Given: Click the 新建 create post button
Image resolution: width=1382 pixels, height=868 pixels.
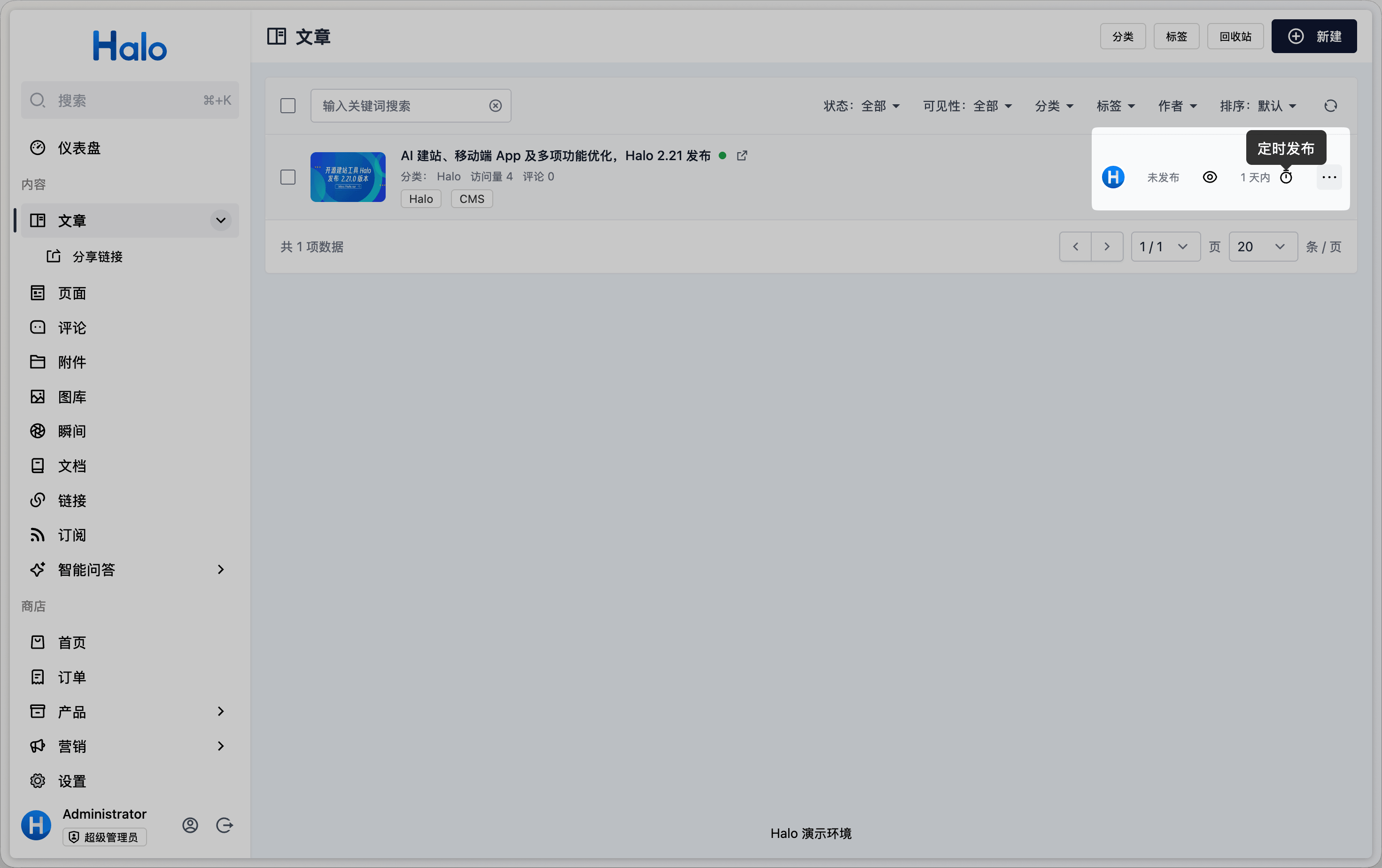Looking at the screenshot, I should pyautogui.click(x=1314, y=37).
